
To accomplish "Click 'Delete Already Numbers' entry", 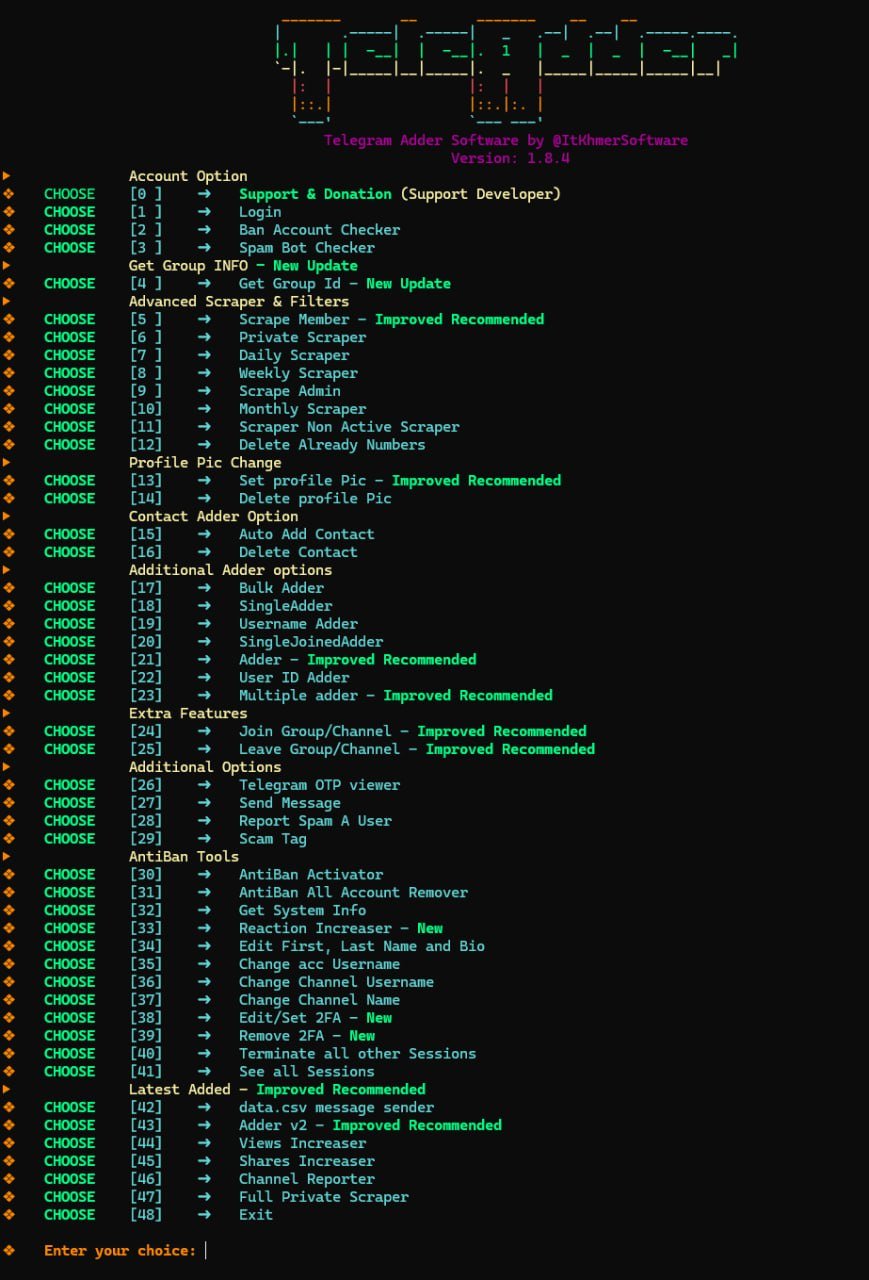I will (x=332, y=446).
